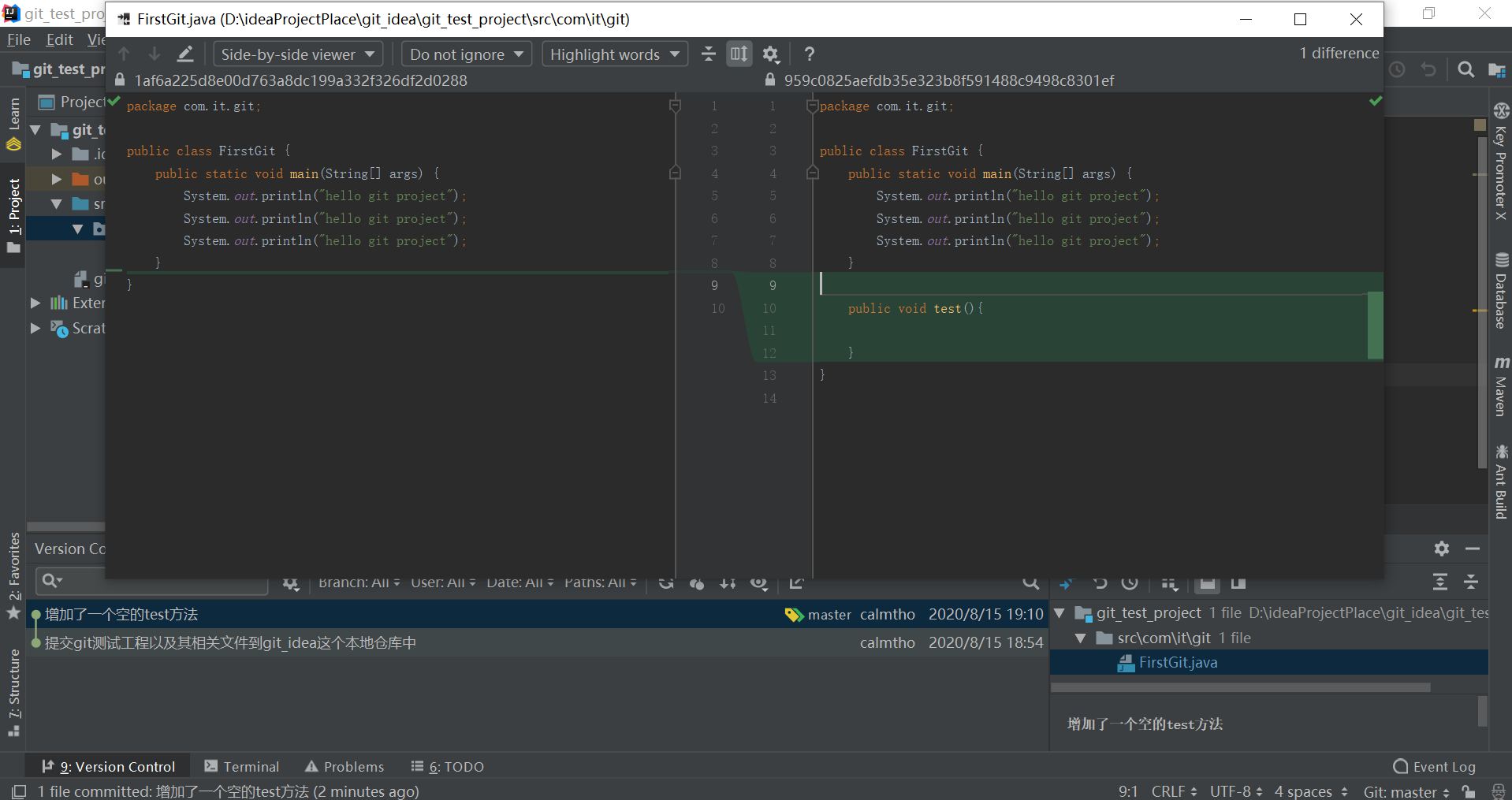Open File menu in main window
1512x800 pixels.
click(x=19, y=39)
